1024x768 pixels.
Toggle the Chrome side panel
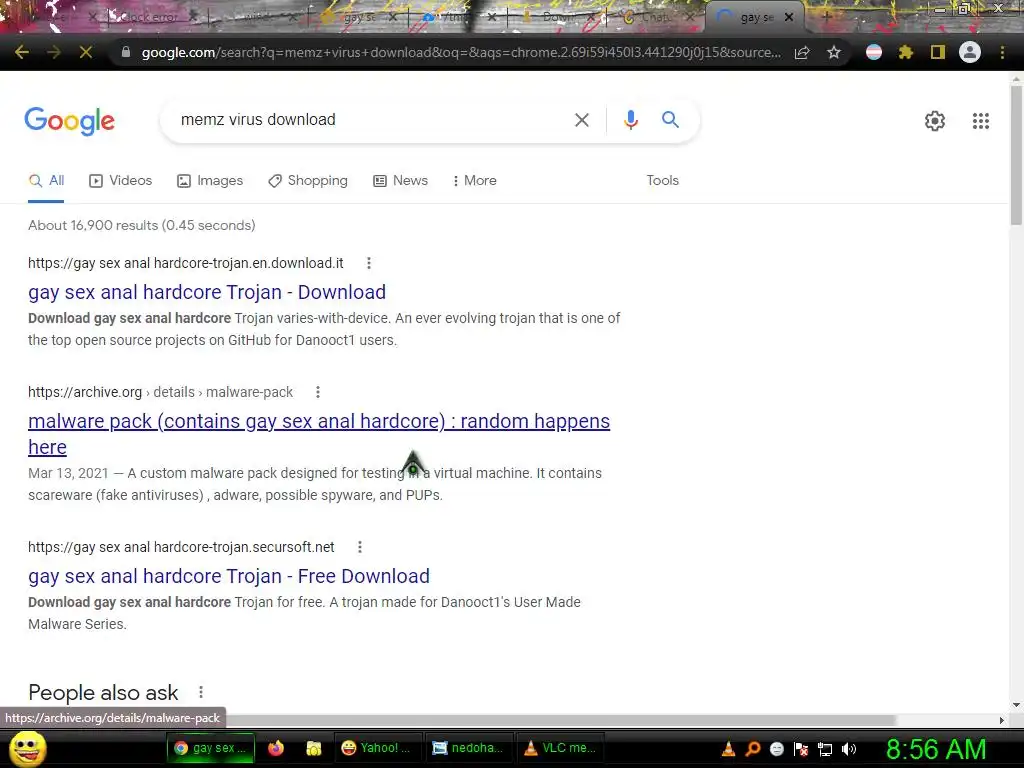coord(938,52)
